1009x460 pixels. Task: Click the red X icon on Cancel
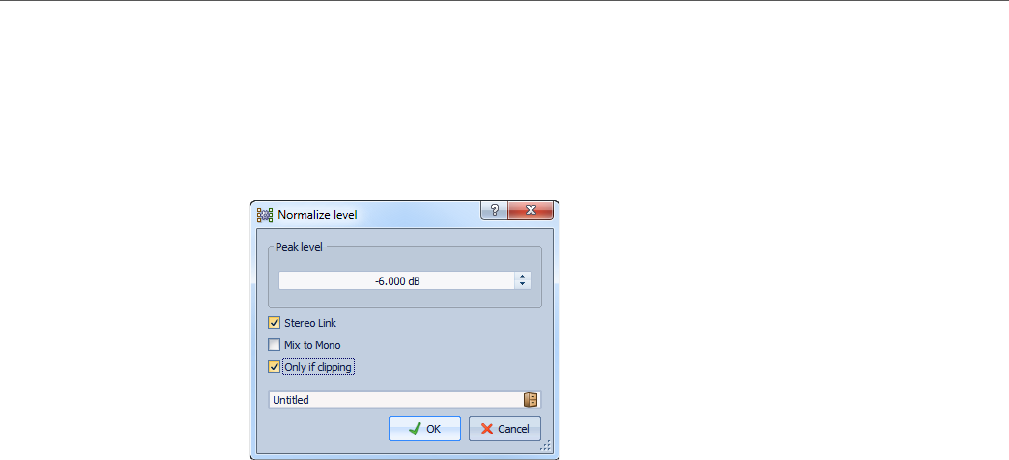point(488,429)
